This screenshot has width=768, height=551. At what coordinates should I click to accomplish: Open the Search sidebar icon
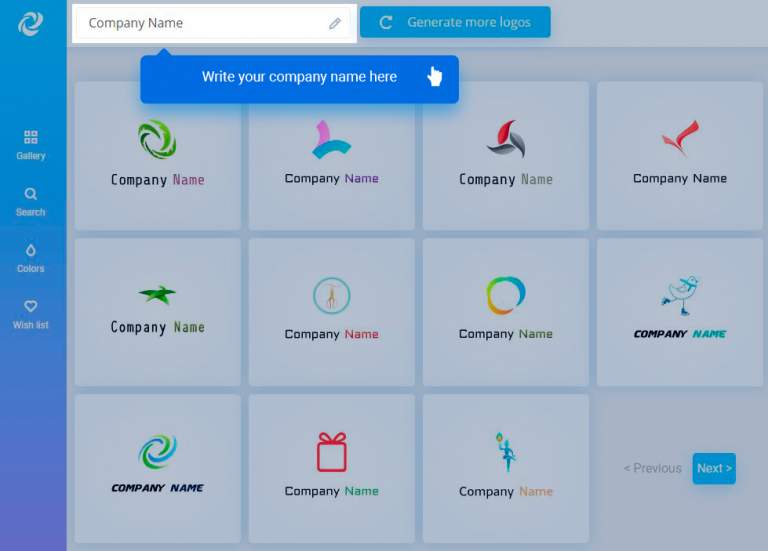(x=30, y=195)
